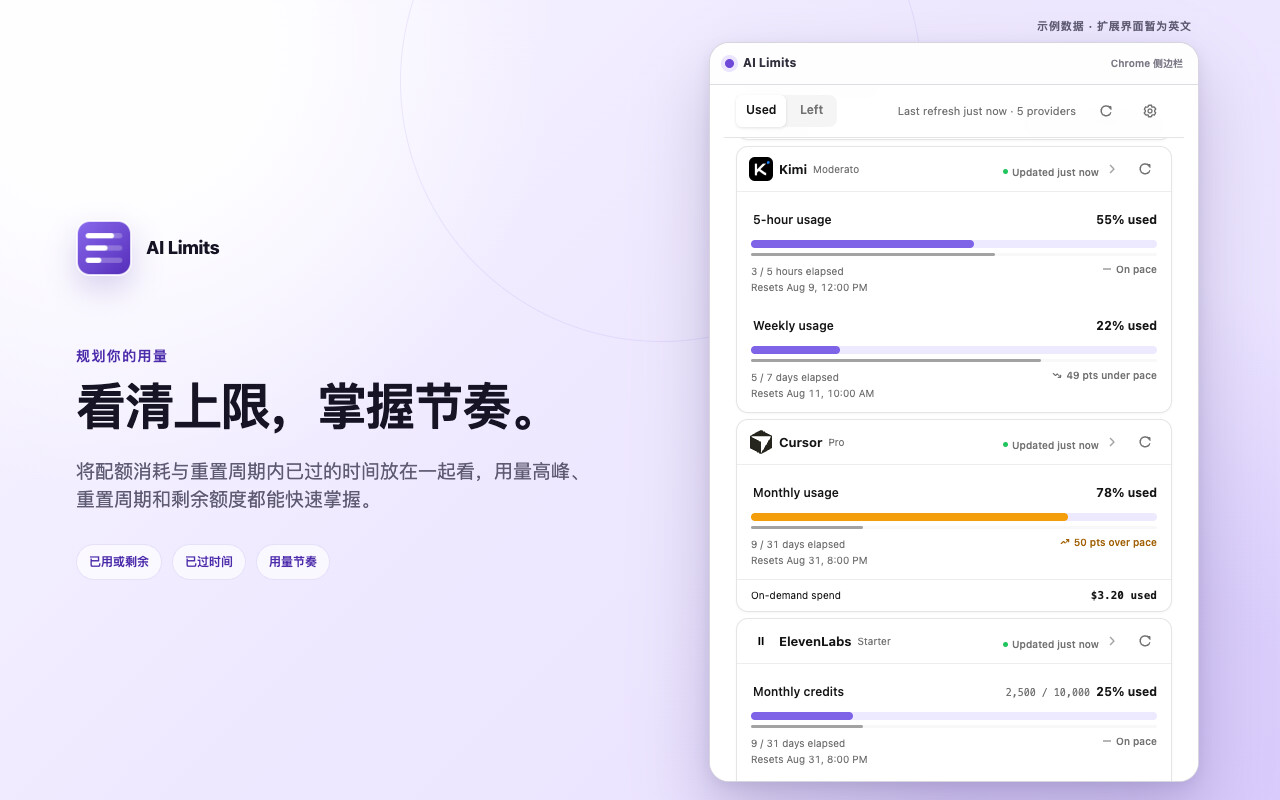Image resolution: width=1280 pixels, height=800 pixels.
Task: Click the ElevenLabs provider name
Action: point(815,641)
